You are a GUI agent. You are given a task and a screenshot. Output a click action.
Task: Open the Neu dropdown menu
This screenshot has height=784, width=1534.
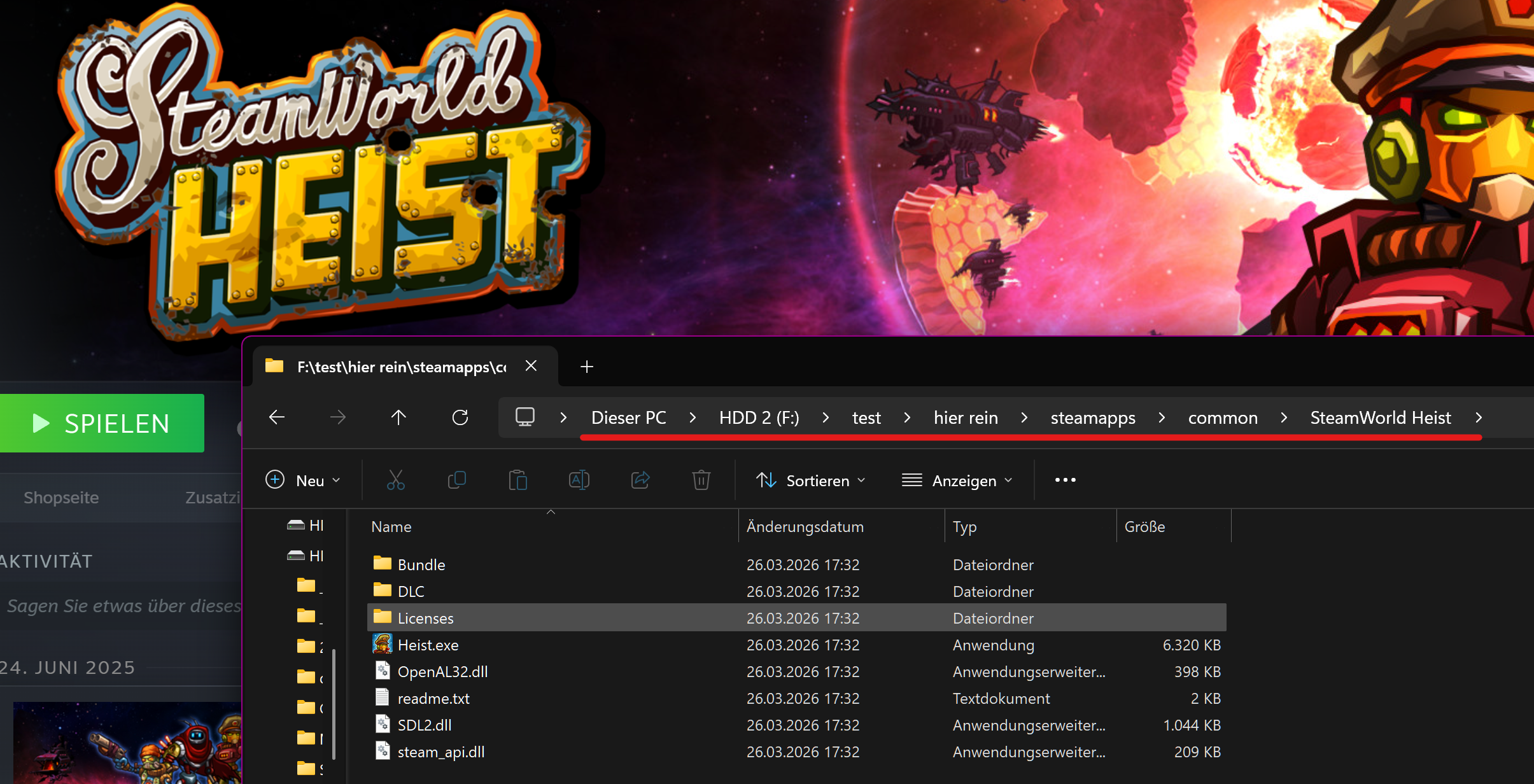(303, 480)
